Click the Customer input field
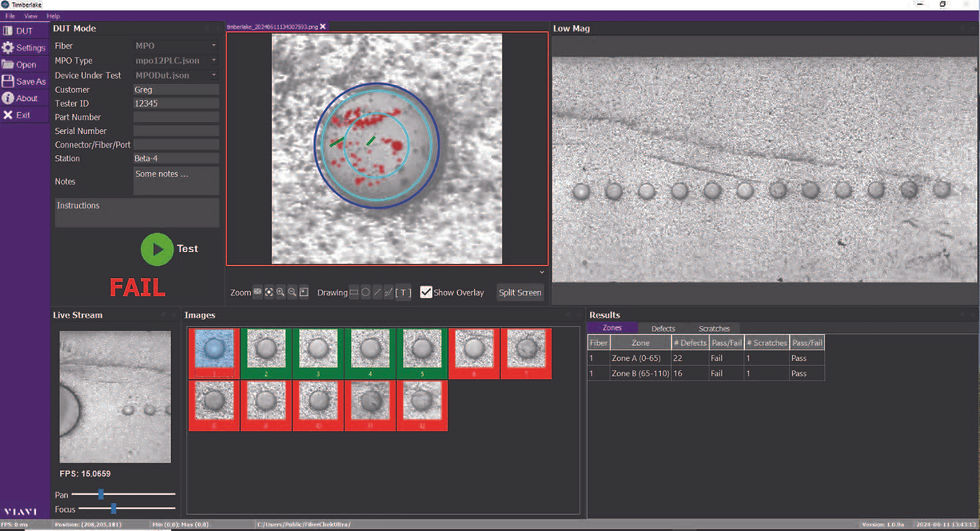 tap(175, 90)
